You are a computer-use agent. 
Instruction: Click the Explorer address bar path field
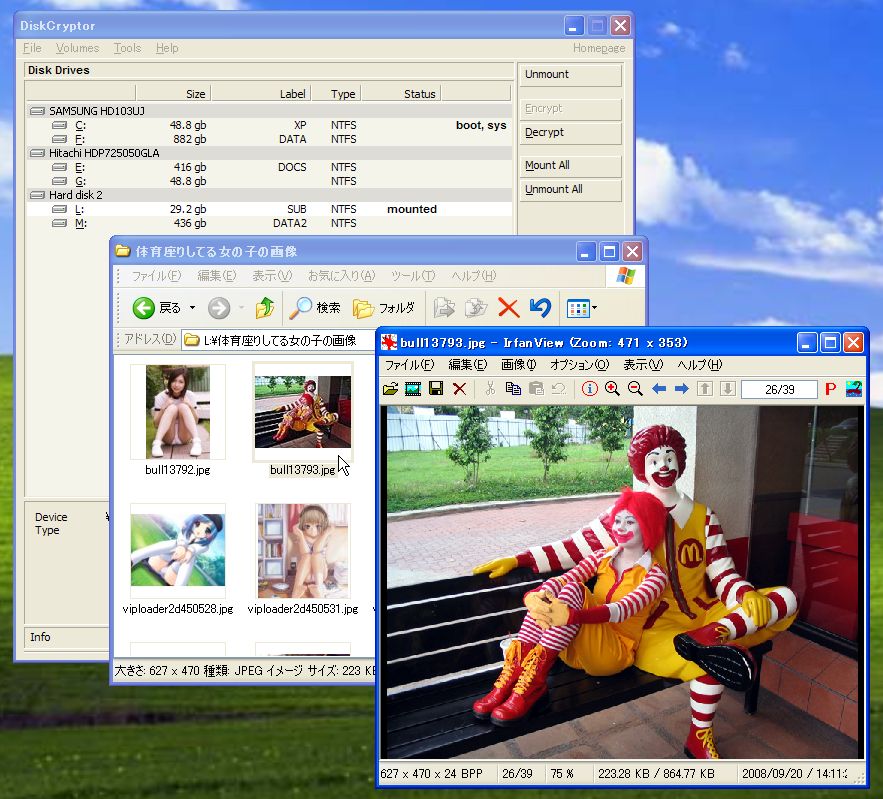pos(279,340)
